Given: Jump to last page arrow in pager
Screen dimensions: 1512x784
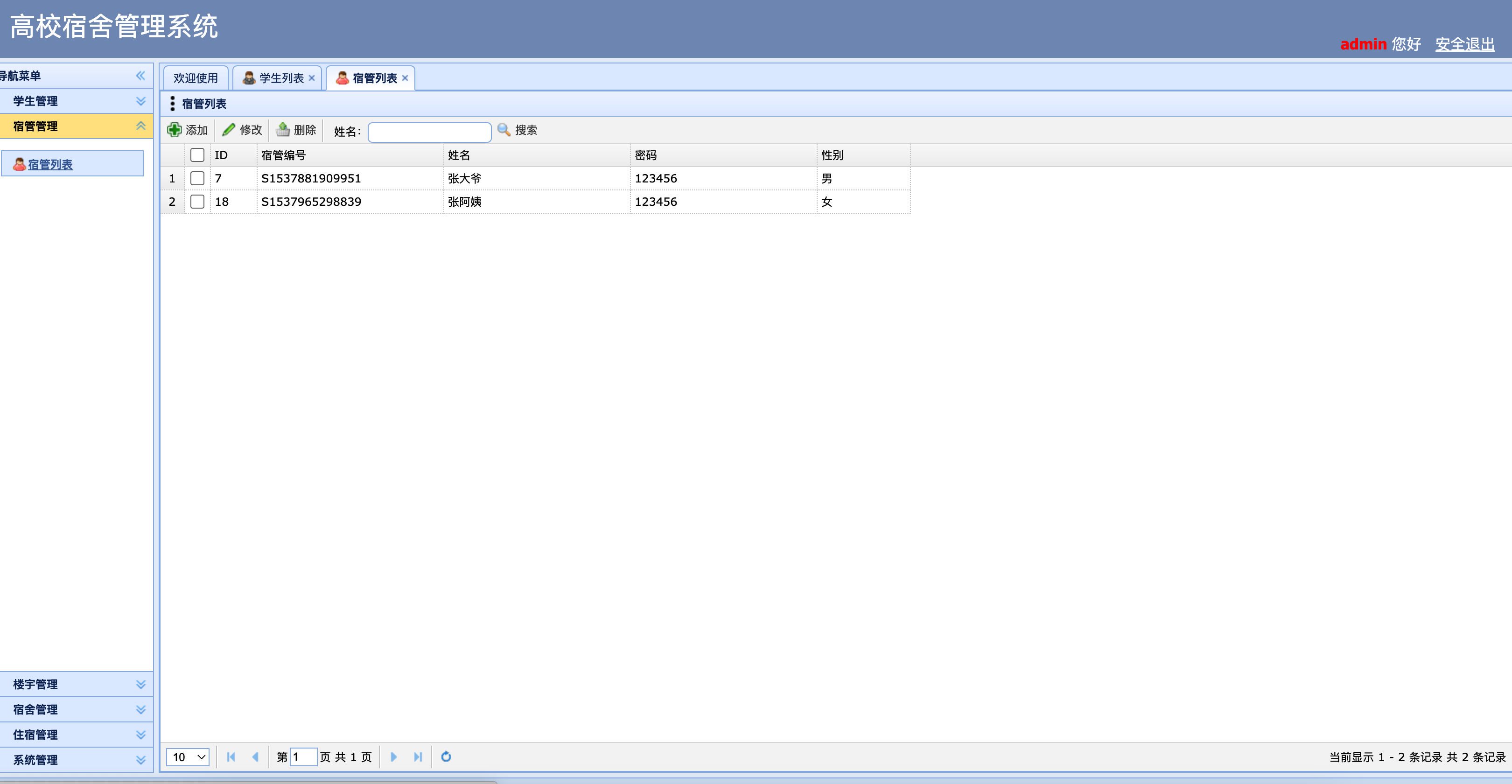Looking at the screenshot, I should tap(417, 756).
